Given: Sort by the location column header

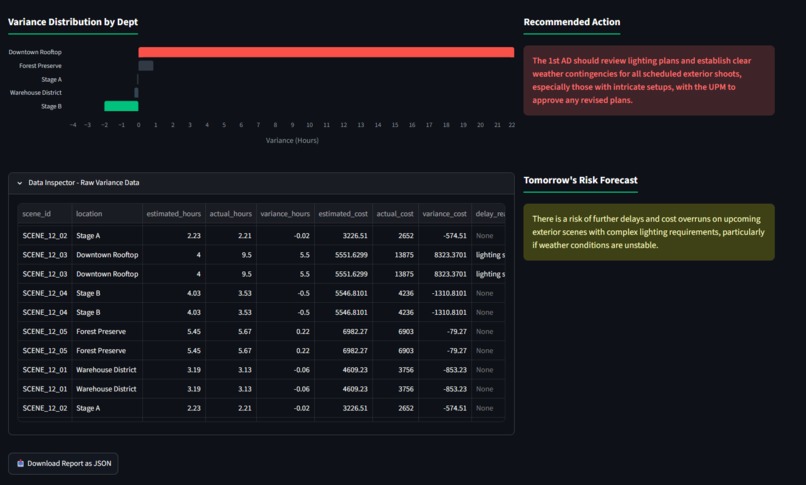Looking at the screenshot, I should tap(107, 214).
